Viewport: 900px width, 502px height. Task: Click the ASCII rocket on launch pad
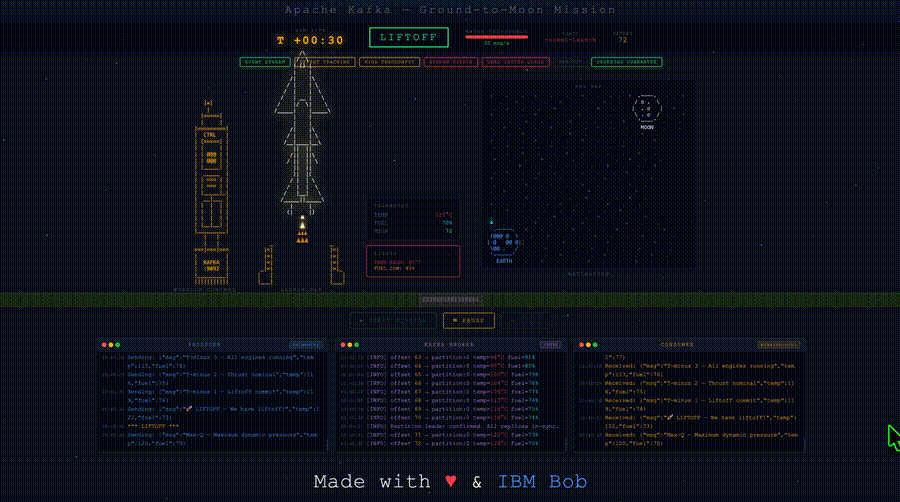point(302,132)
